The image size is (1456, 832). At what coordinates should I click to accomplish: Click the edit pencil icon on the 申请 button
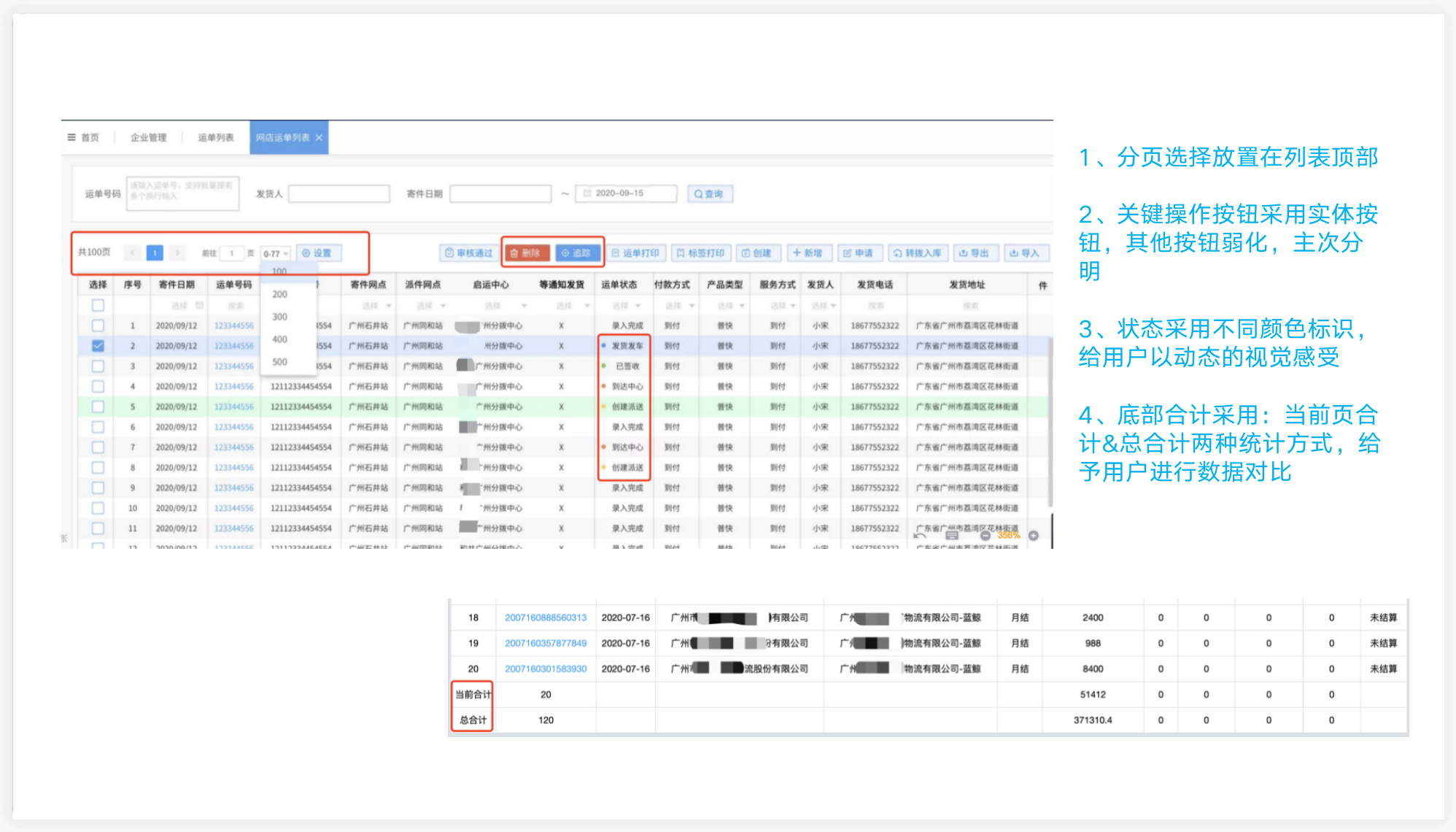(847, 253)
